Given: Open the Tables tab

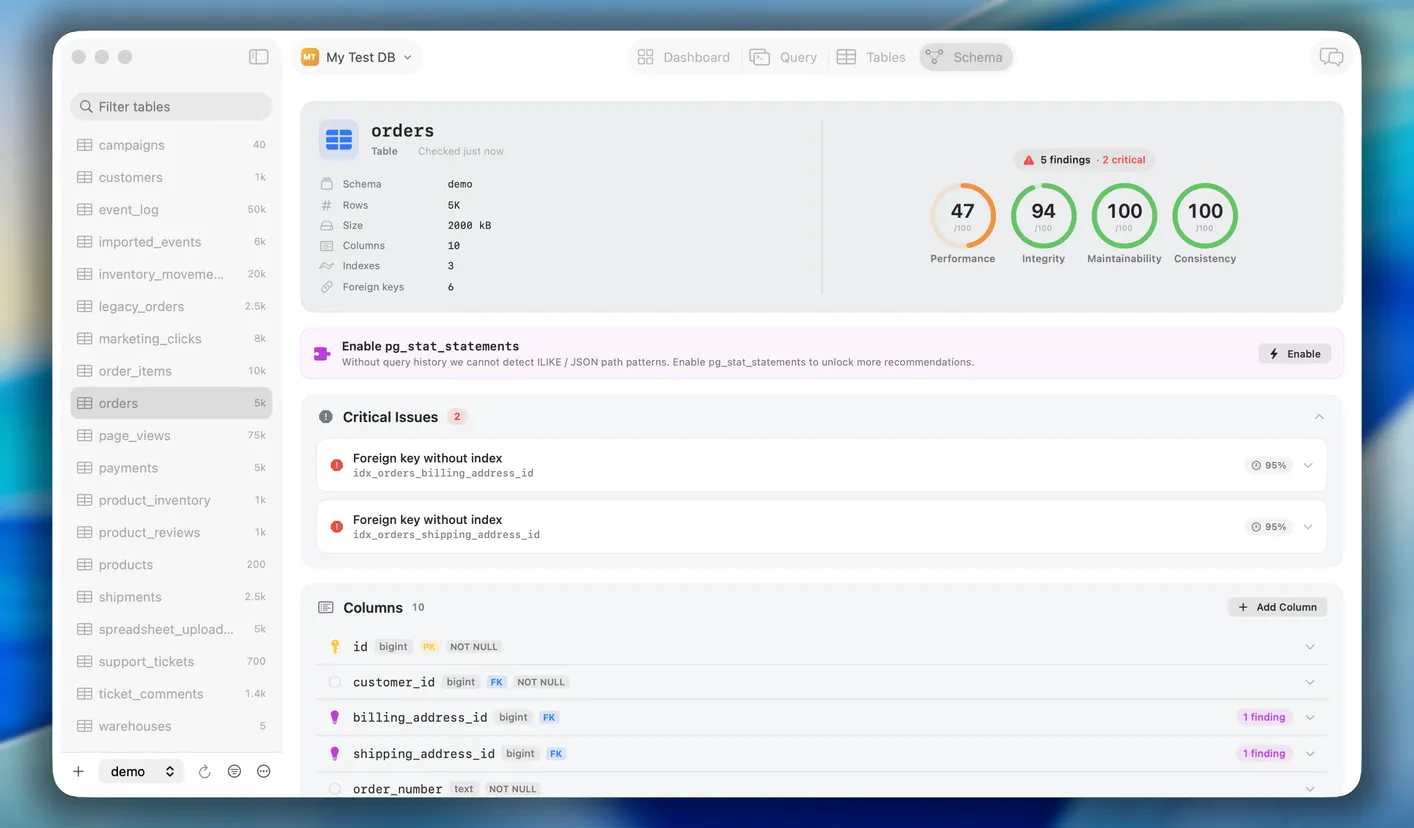Looking at the screenshot, I should [871, 57].
